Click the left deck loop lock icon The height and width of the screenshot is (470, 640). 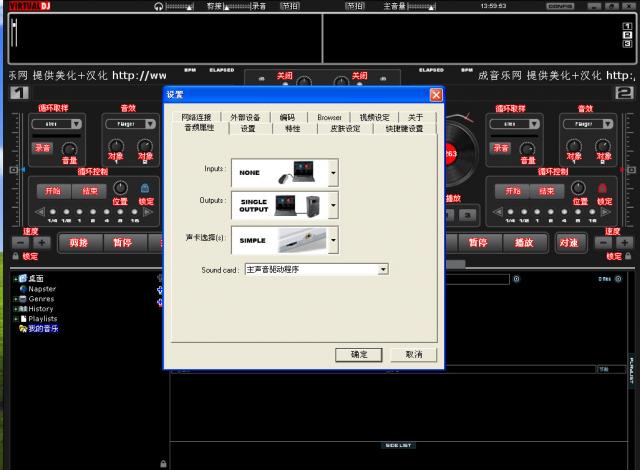pyautogui.click(x=145, y=188)
